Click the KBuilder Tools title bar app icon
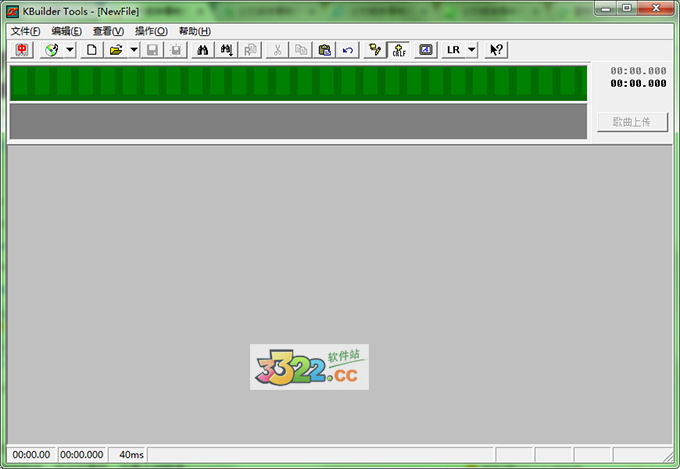Viewport: 680px width, 469px height. pos(13,12)
